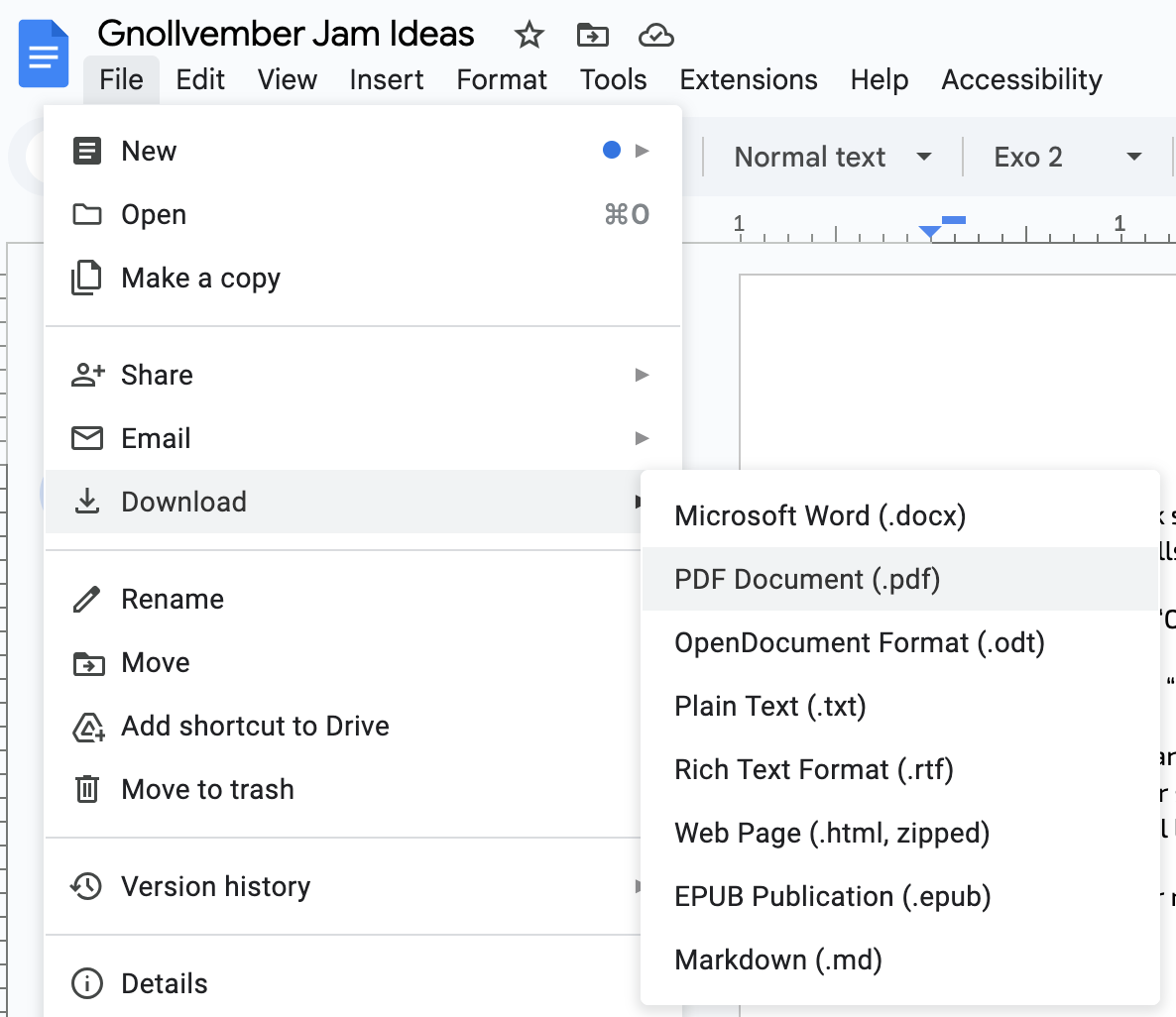
Task: Select Markdown (.md) download format
Action: [778, 960]
